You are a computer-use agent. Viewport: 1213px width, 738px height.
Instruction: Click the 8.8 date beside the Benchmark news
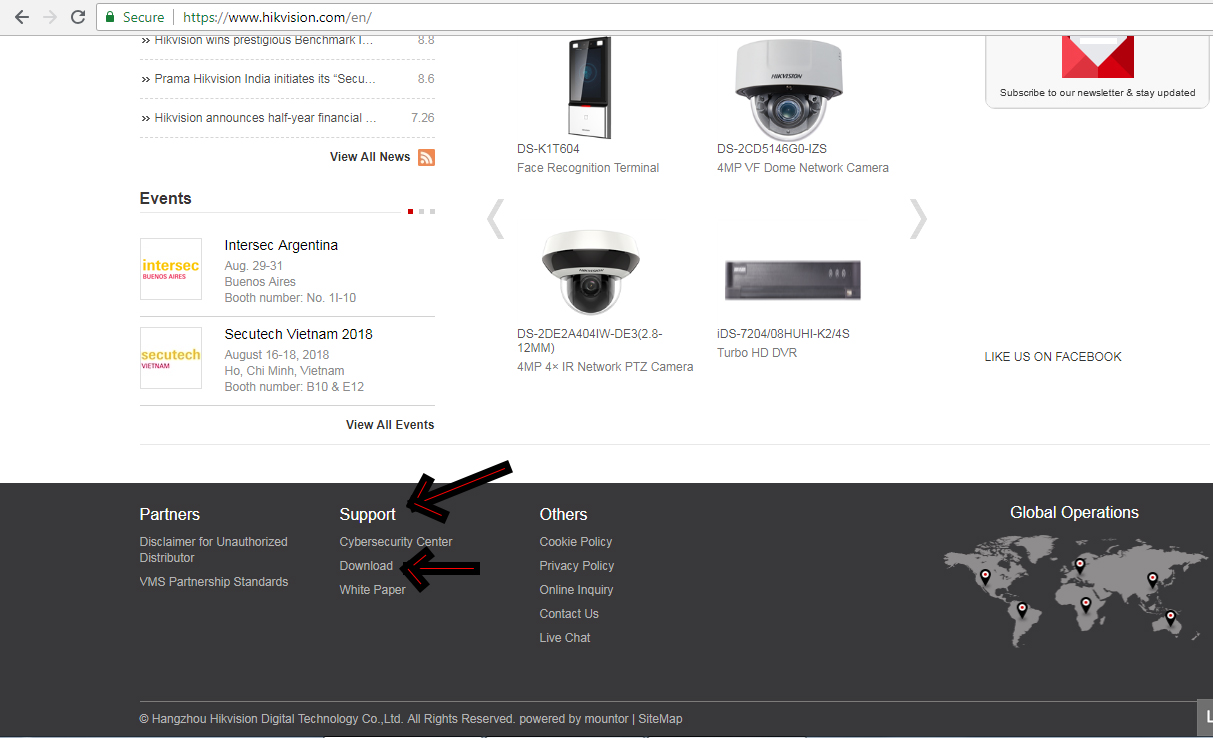[426, 40]
